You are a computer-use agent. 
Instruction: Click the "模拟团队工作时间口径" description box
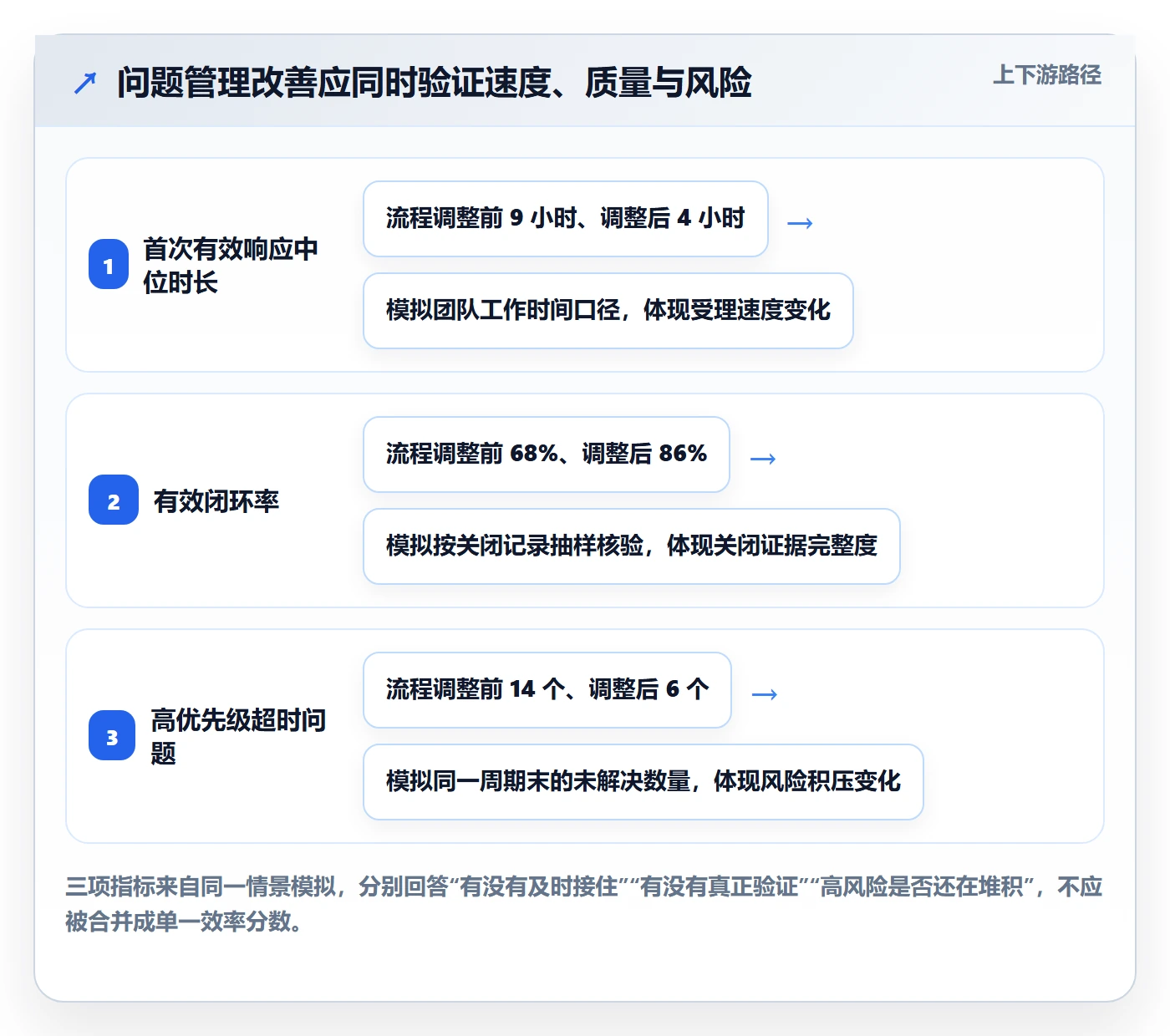pos(608,311)
